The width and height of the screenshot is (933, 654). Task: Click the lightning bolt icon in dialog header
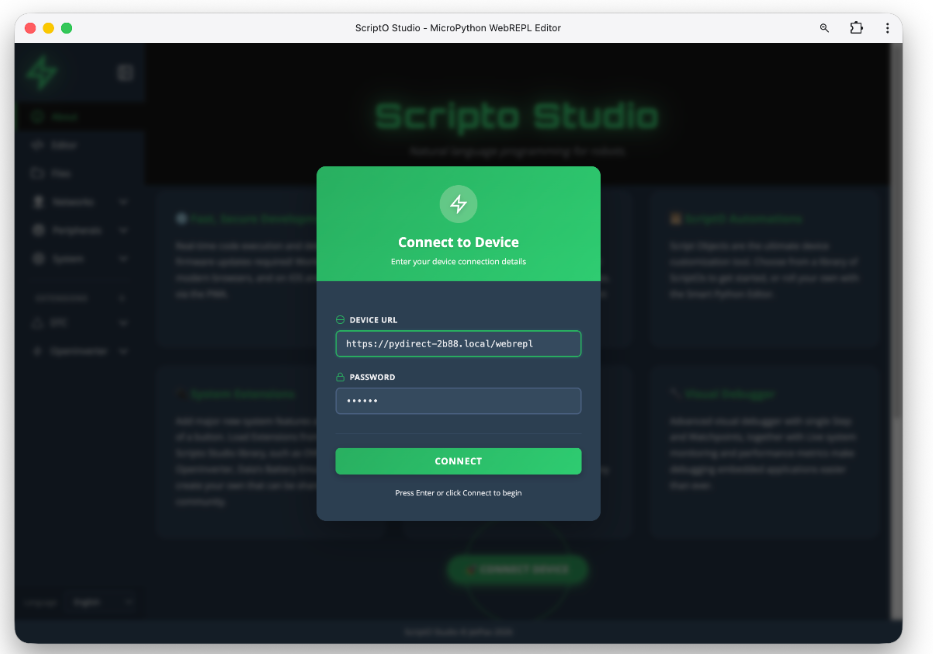click(x=458, y=204)
